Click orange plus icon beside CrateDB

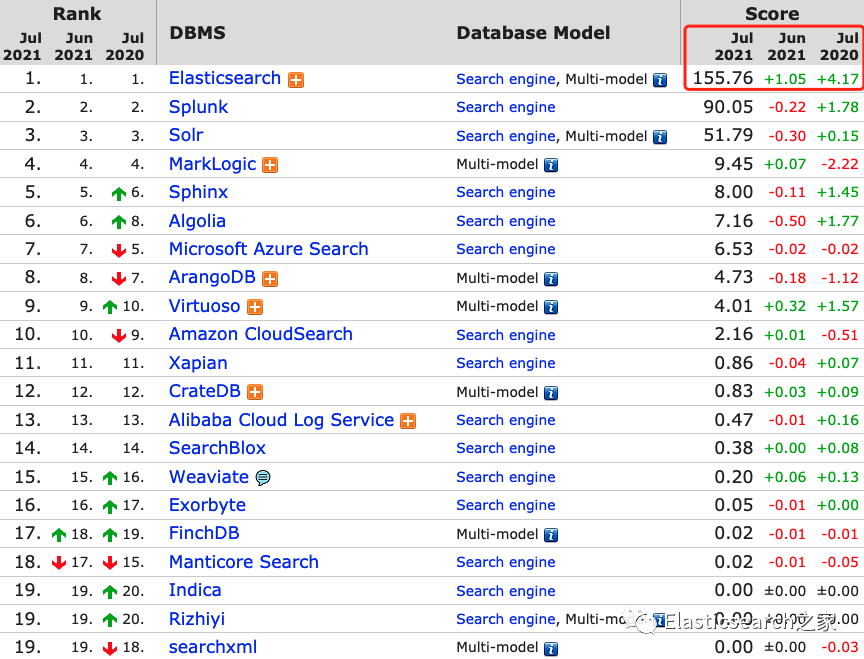click(x=255, y=392)
